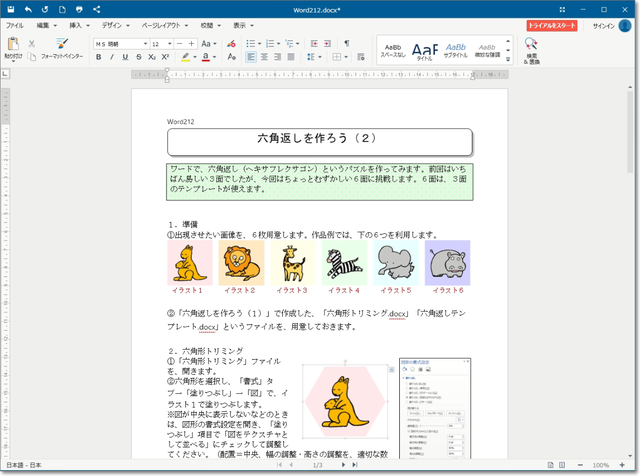Click the red トライアルをスタート button
The image size is (640, 476).
pyautogui.click(x=551, y=24)
